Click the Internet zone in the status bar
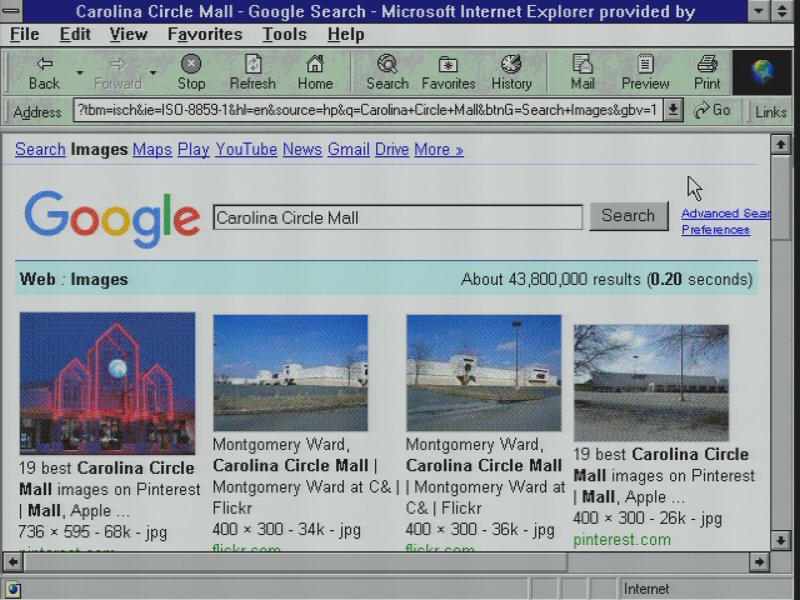The image size is (800, 600). coord(704,589)
